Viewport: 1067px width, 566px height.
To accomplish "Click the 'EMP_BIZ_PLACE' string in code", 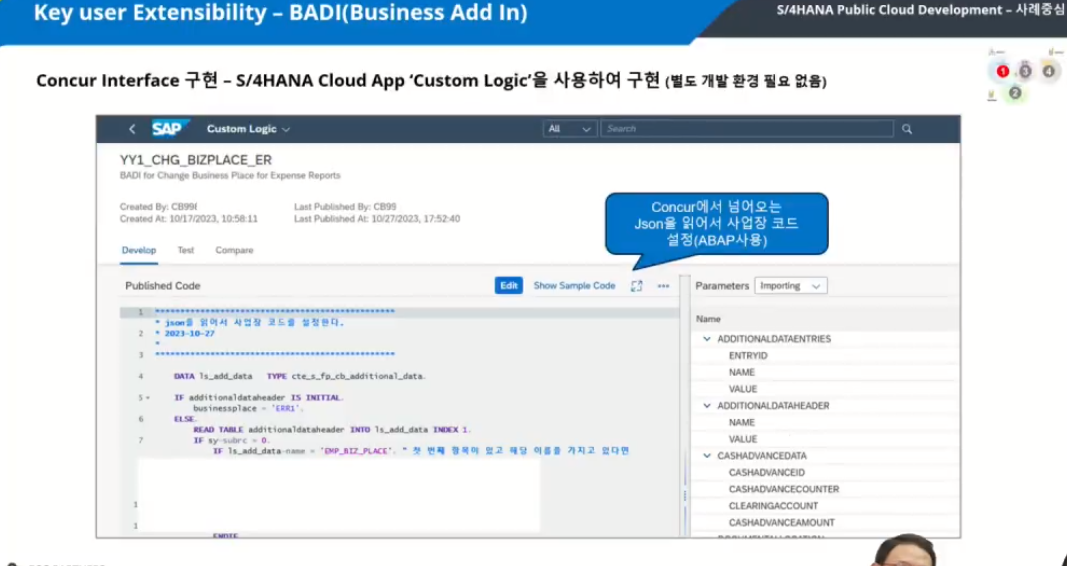I will pos(357,451).
